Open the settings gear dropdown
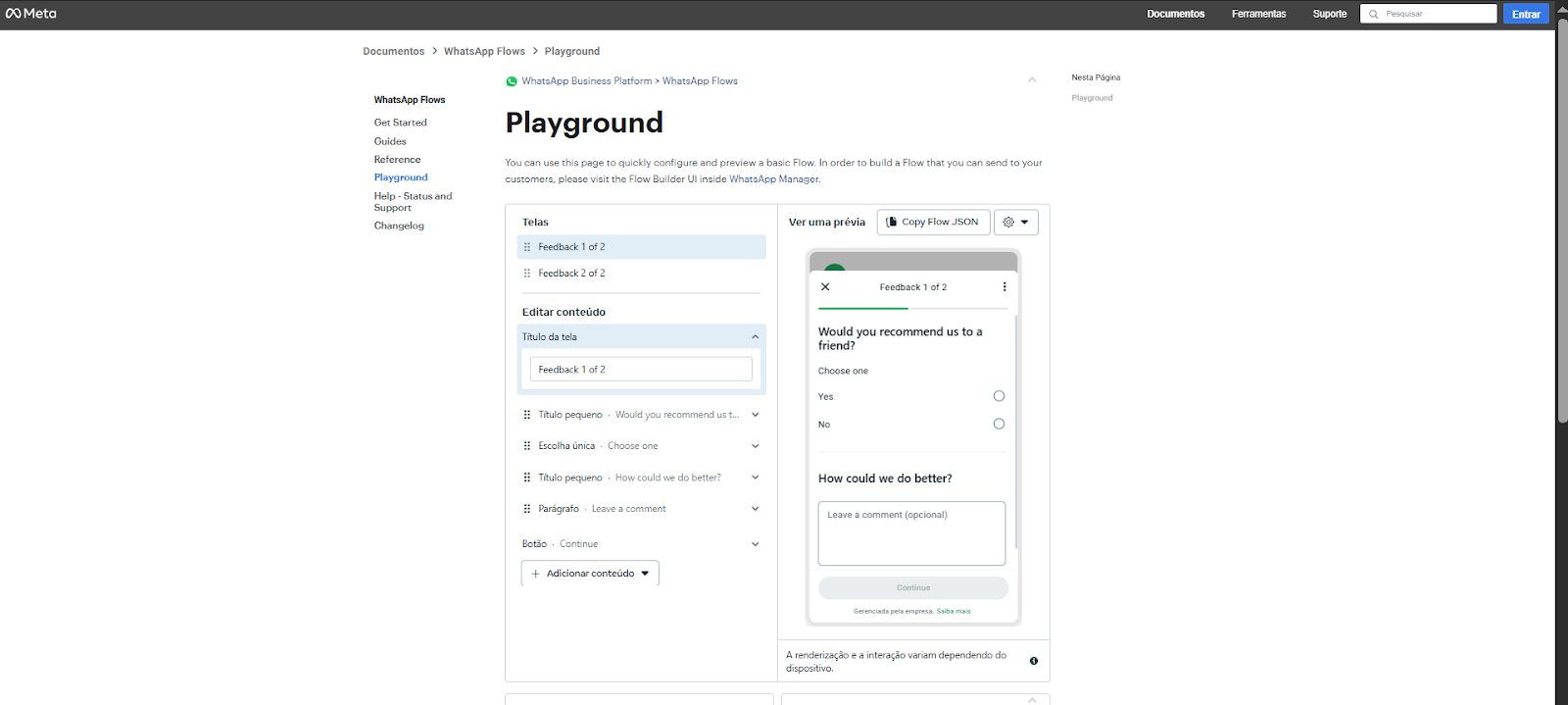 pyautogui.click(x=1016, y=223)
